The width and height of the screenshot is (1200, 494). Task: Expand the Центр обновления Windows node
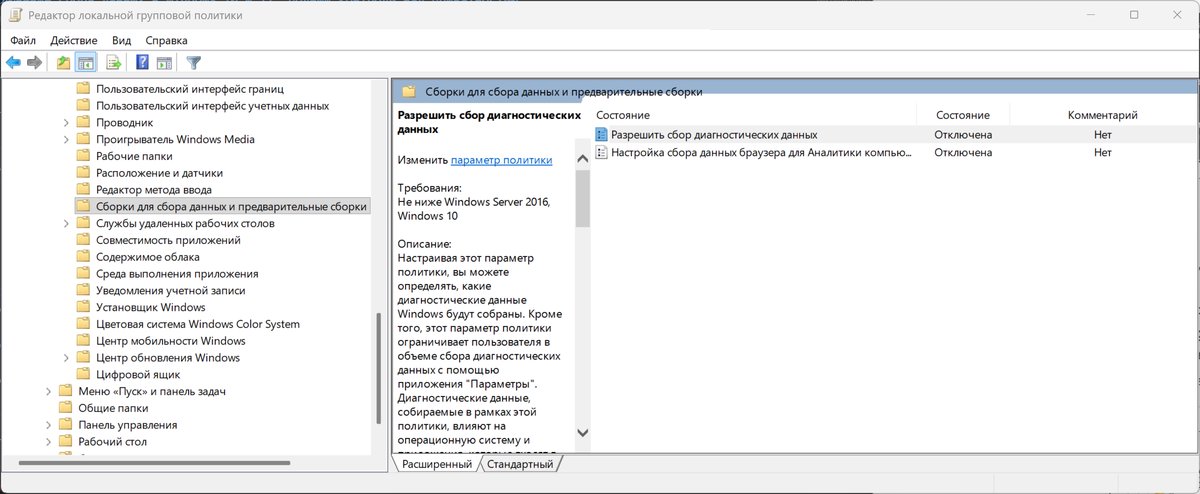click(66, 358)
